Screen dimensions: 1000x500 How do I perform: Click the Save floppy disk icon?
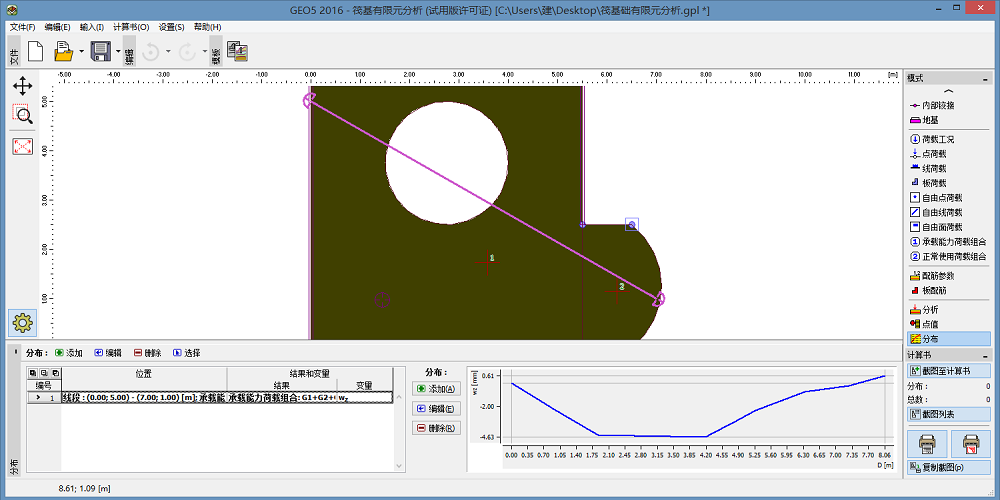click(x=100, y=51)
